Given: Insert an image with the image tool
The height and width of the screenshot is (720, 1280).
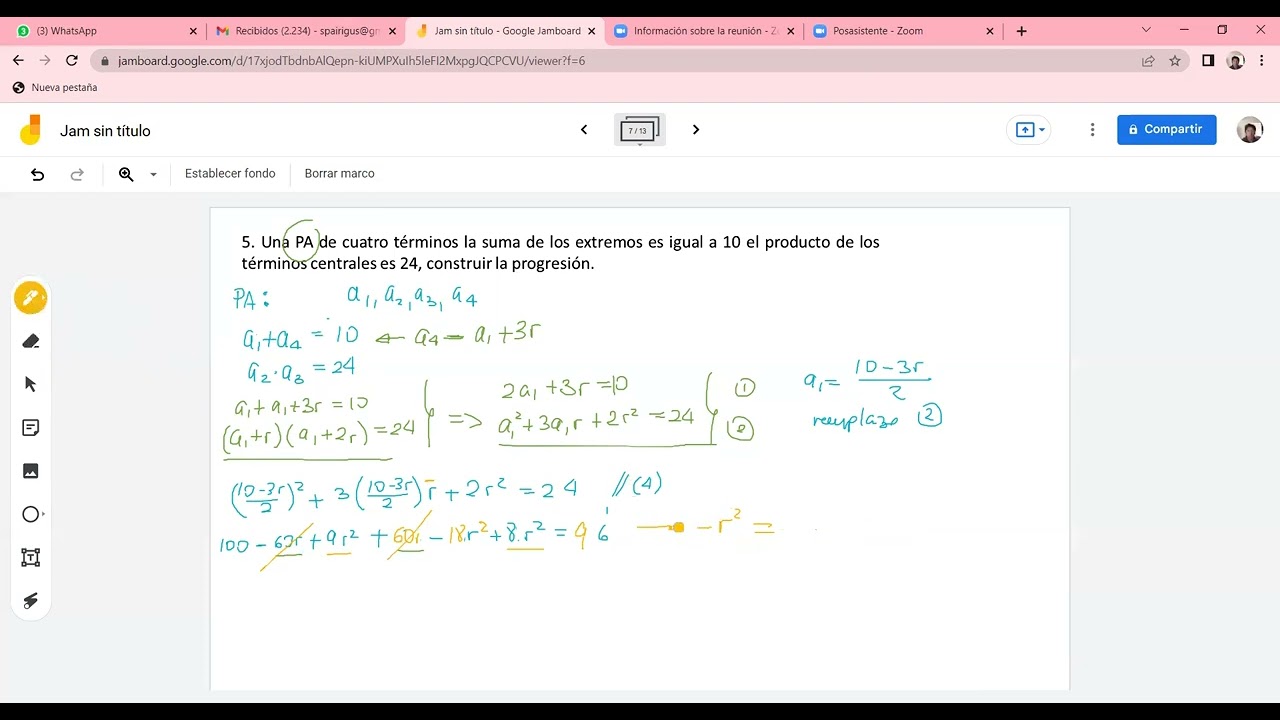Looking at the screenshot, I should (x=30, y=471).
